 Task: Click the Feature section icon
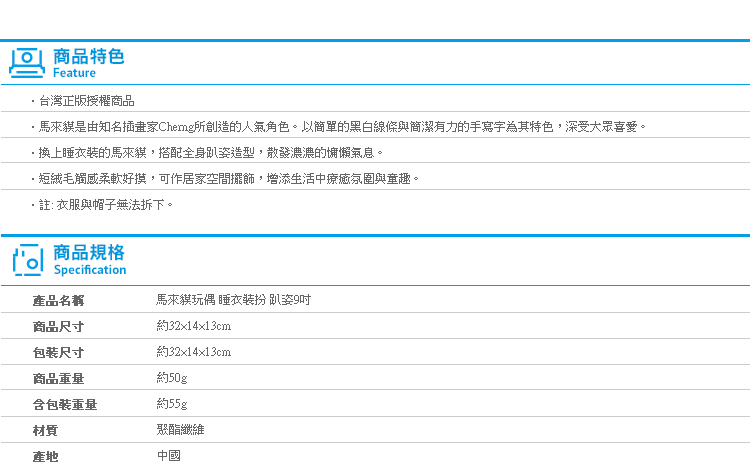point(27,63)
